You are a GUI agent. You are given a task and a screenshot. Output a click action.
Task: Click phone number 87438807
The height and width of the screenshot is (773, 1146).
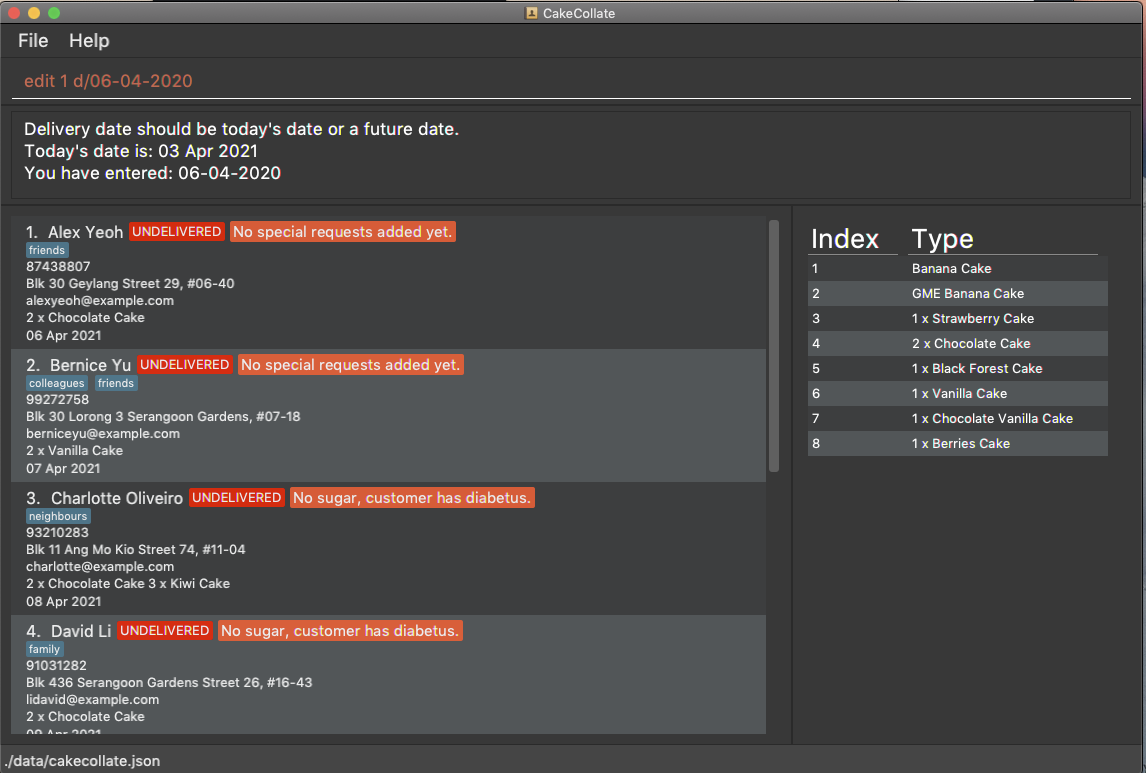click(58, 267)
